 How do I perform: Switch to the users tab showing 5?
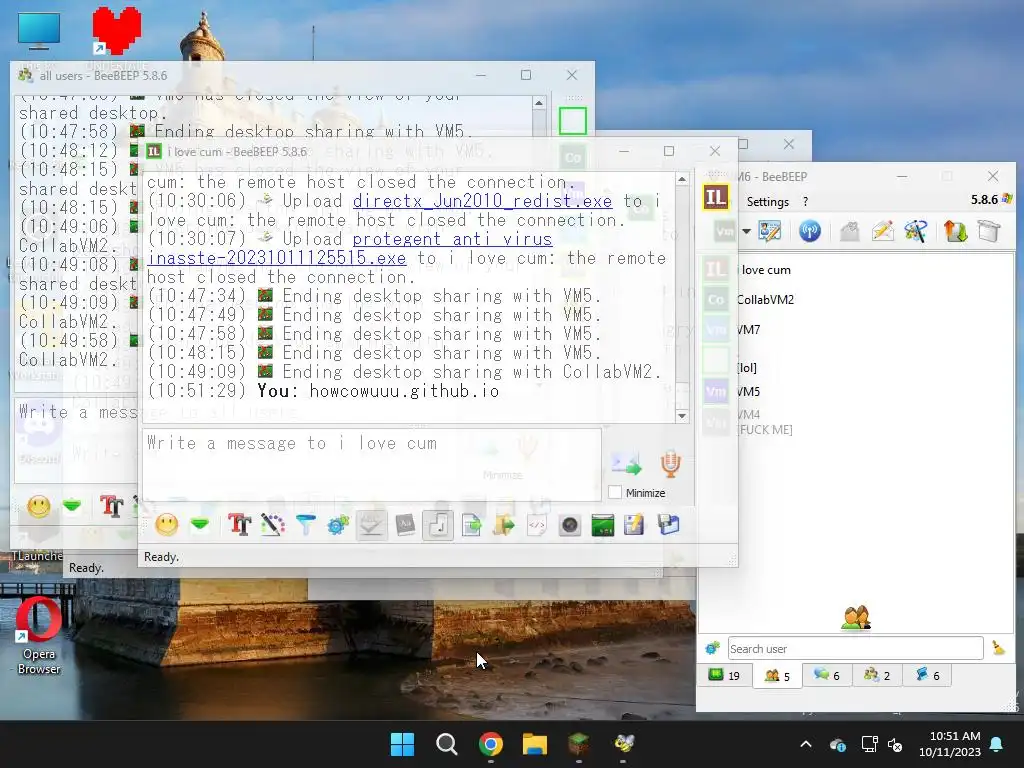click(777, 675)
